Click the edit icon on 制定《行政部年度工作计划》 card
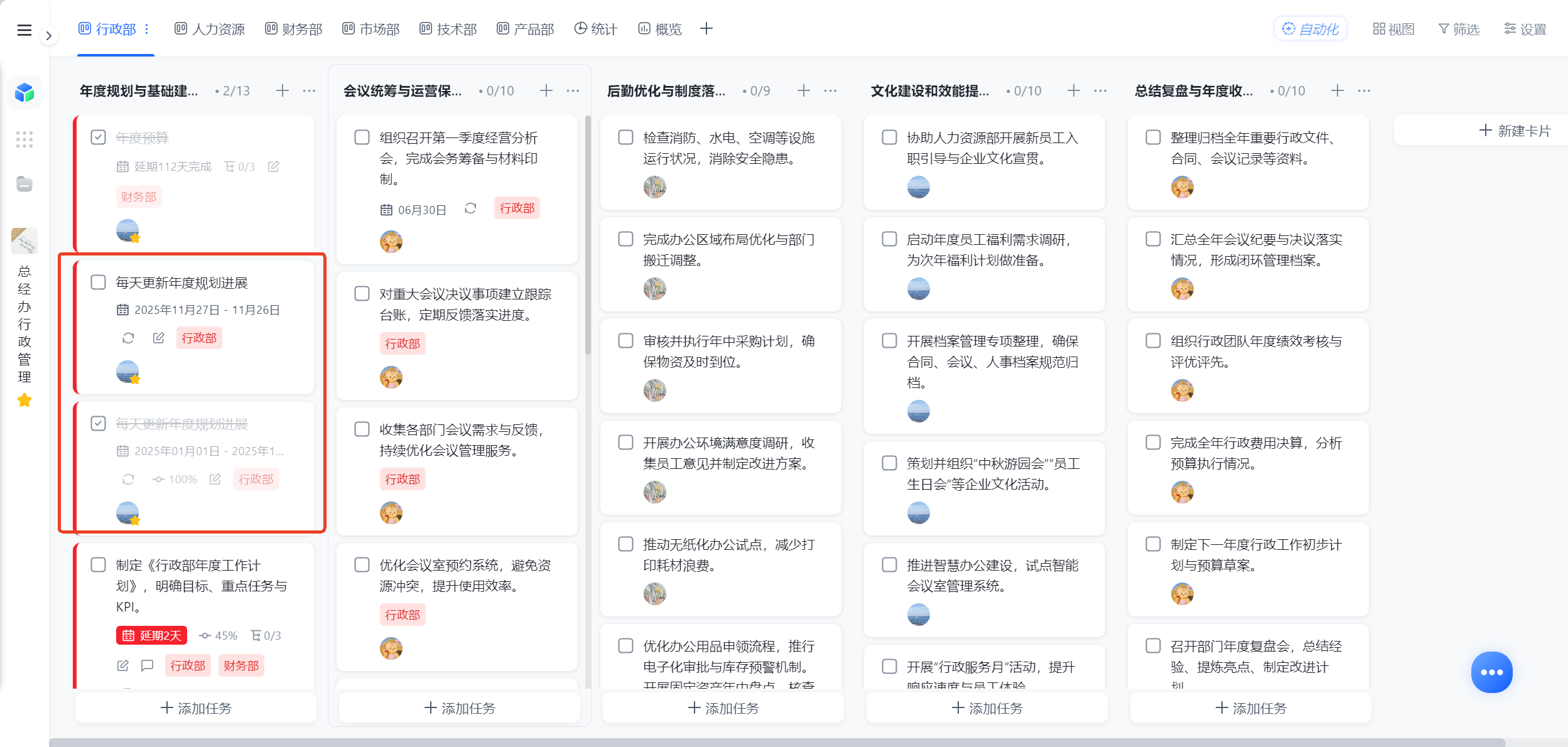Image resolution: width=1568 pixels, height=747 pixels. click(123, 665)
